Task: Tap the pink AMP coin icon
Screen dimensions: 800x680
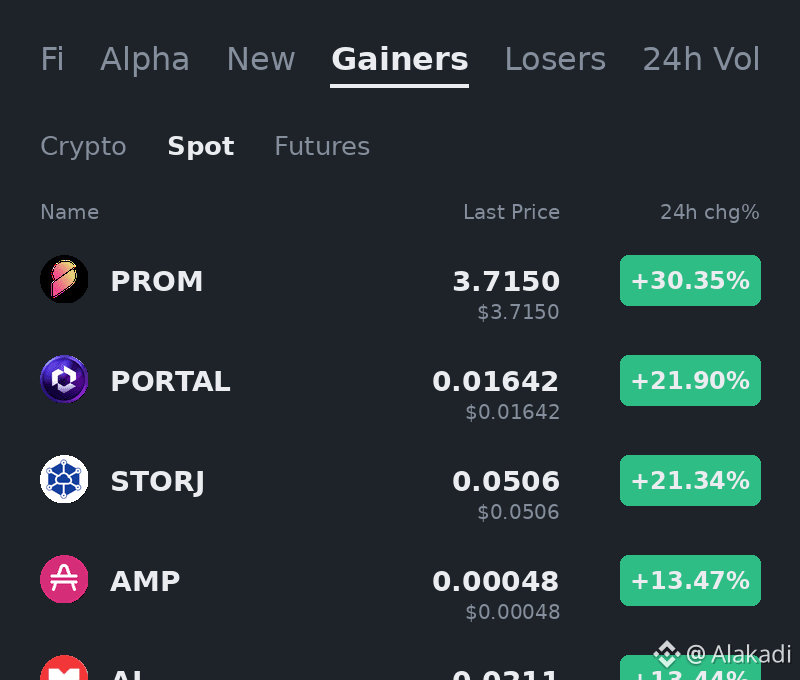Action: coord(64,580)
